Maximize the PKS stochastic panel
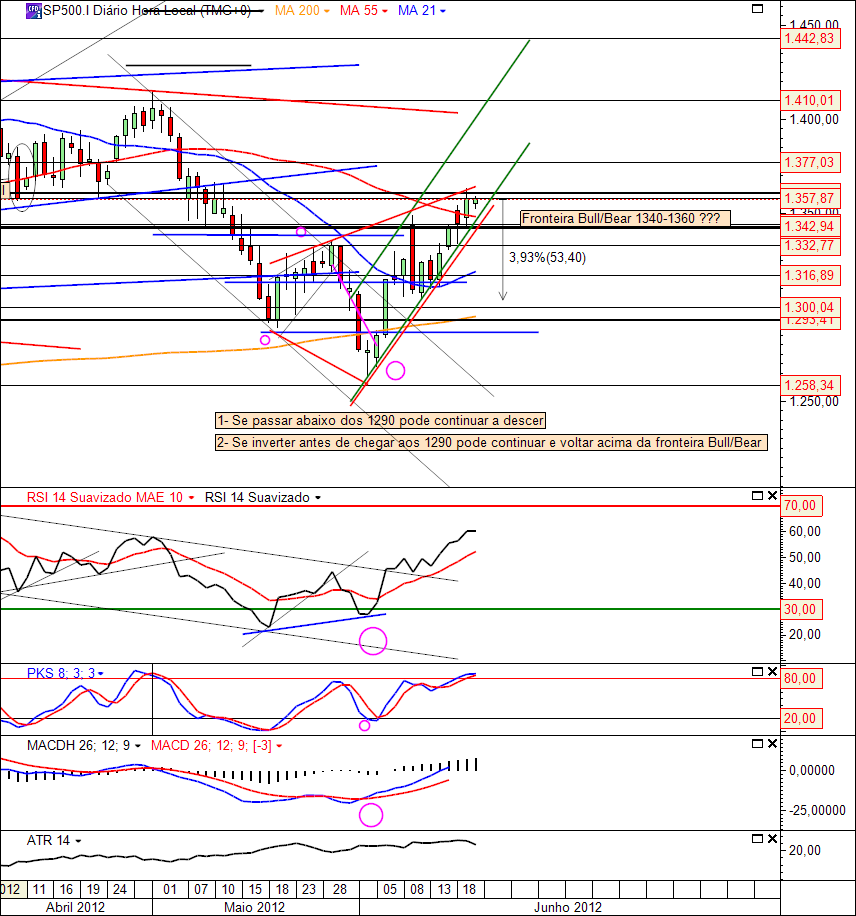 tap(757, 672)
